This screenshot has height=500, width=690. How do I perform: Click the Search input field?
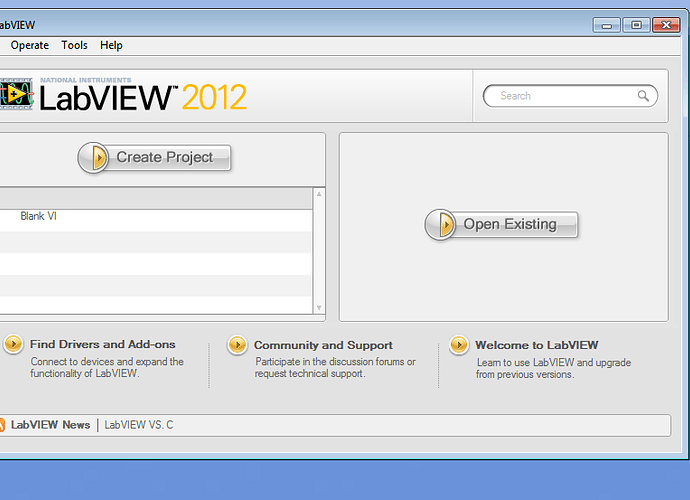pyautogui.click(x=570, y=96)
